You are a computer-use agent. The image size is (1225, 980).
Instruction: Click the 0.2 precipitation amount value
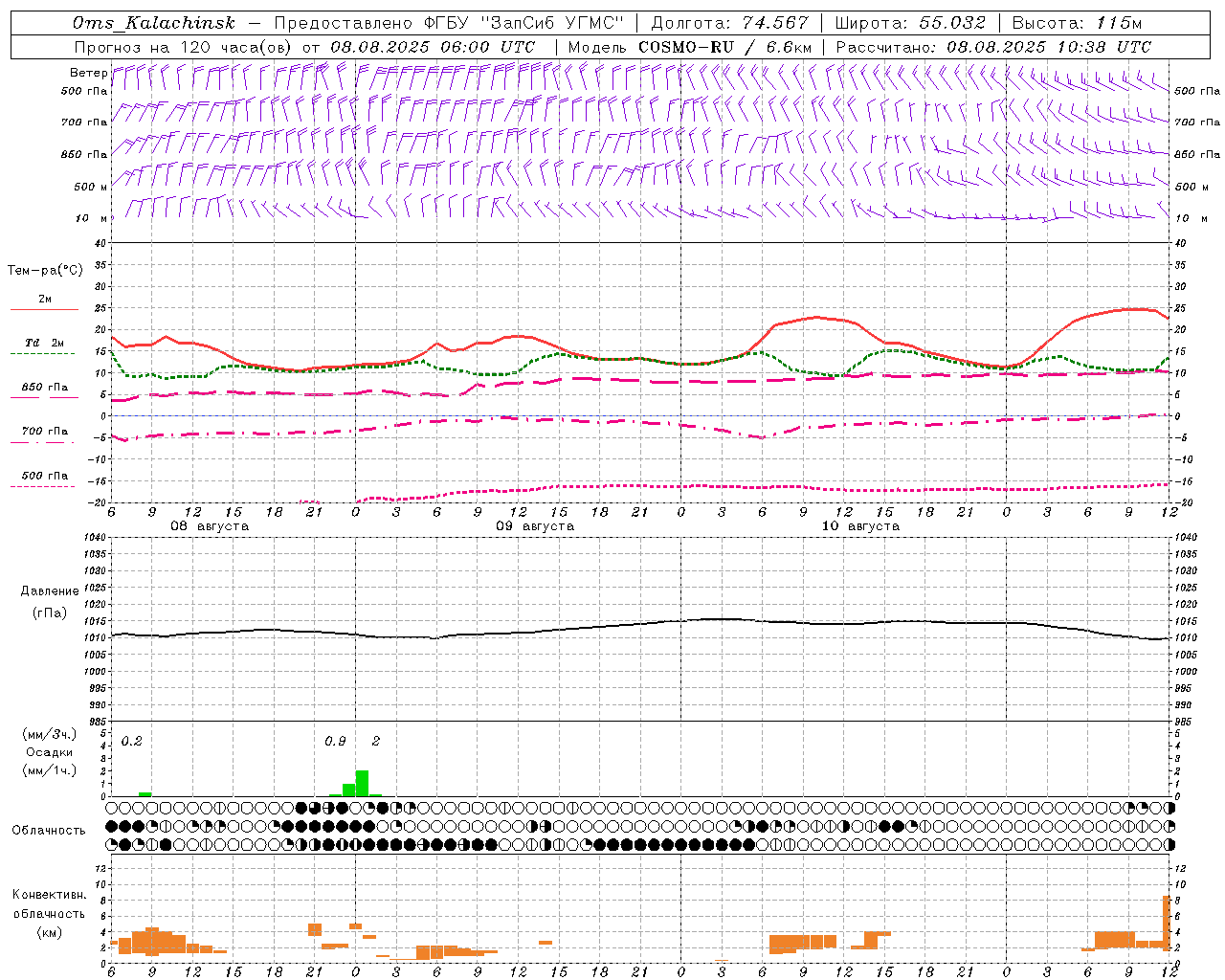pyautogui.click(x=132, y=742)
